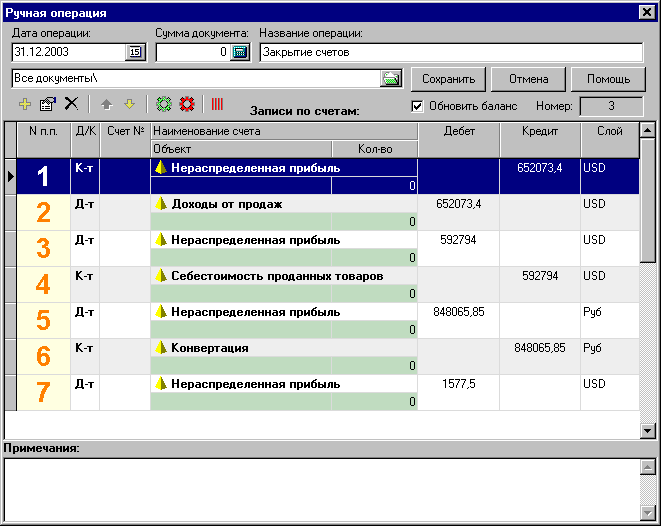The image size is (661, 526).
Task: Click pyramid icon for Себестоимость проданных товаров
Action: [x=161, y=276]
